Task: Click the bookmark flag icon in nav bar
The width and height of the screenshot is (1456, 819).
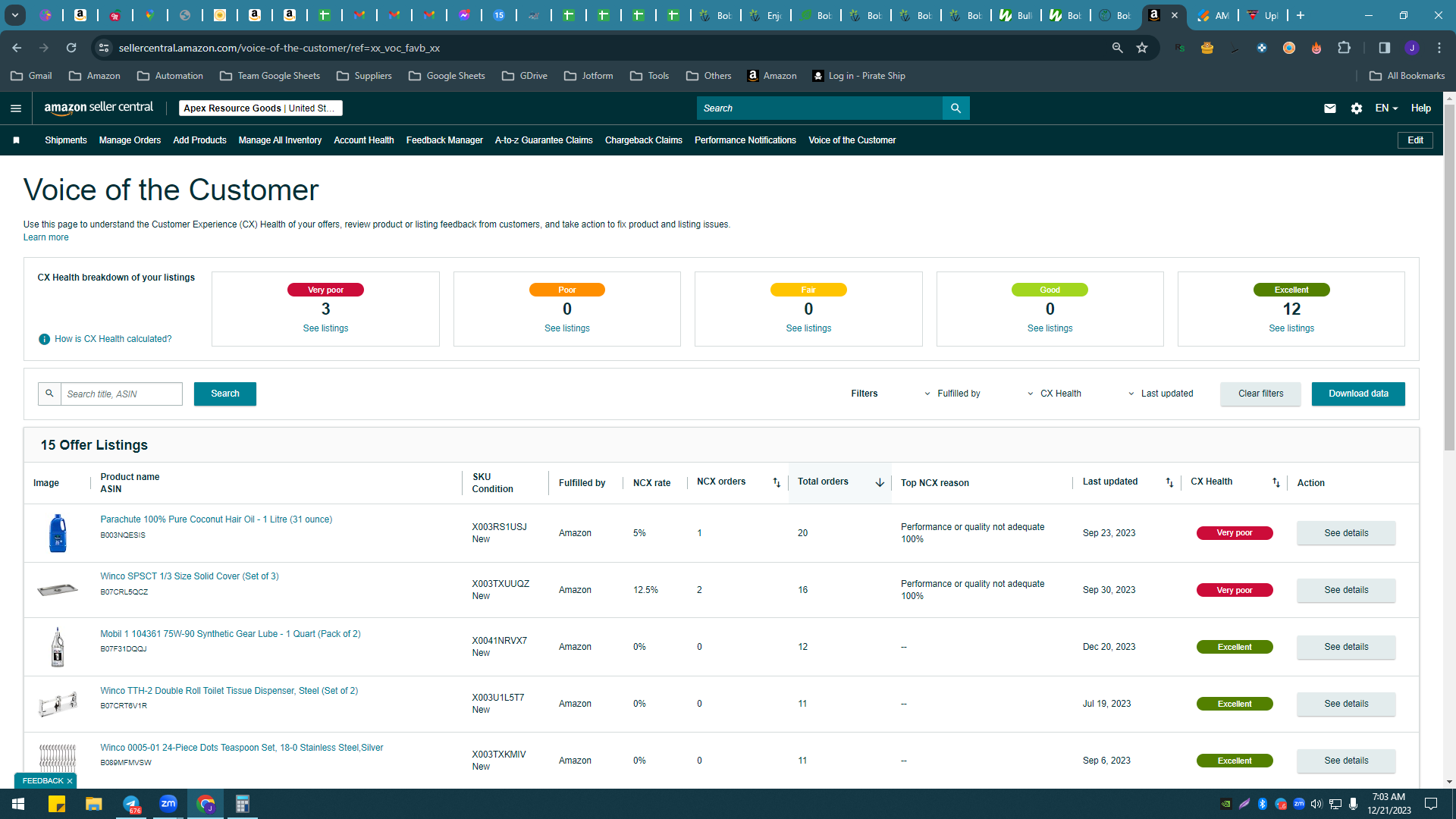Action: pos(16,140)
